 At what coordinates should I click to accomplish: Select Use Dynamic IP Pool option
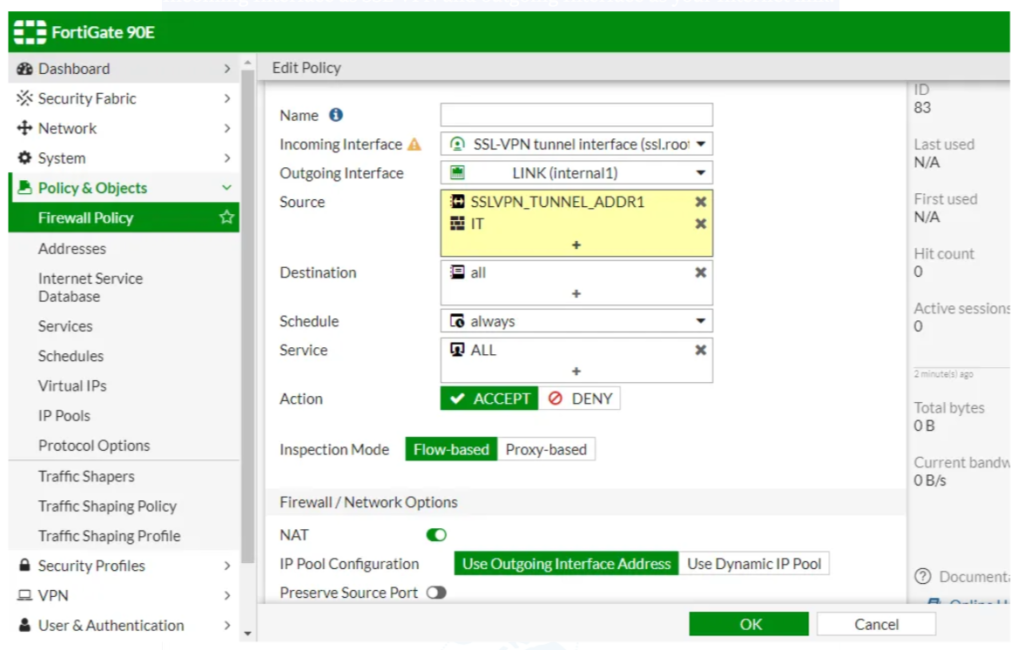click(754, 564)
